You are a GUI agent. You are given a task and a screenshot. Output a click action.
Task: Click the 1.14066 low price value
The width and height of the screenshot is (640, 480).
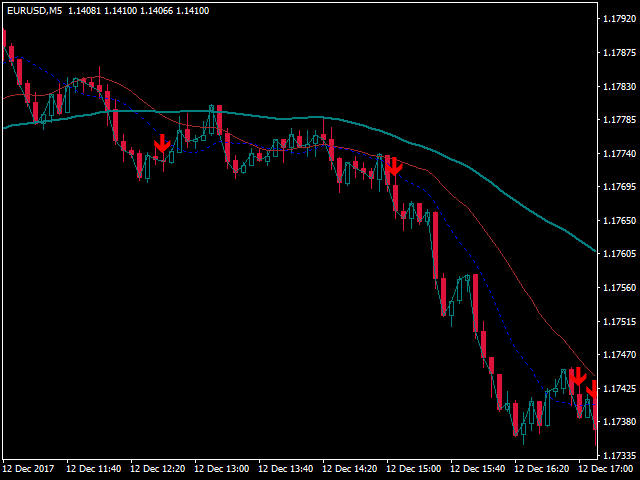pos(156,11)
